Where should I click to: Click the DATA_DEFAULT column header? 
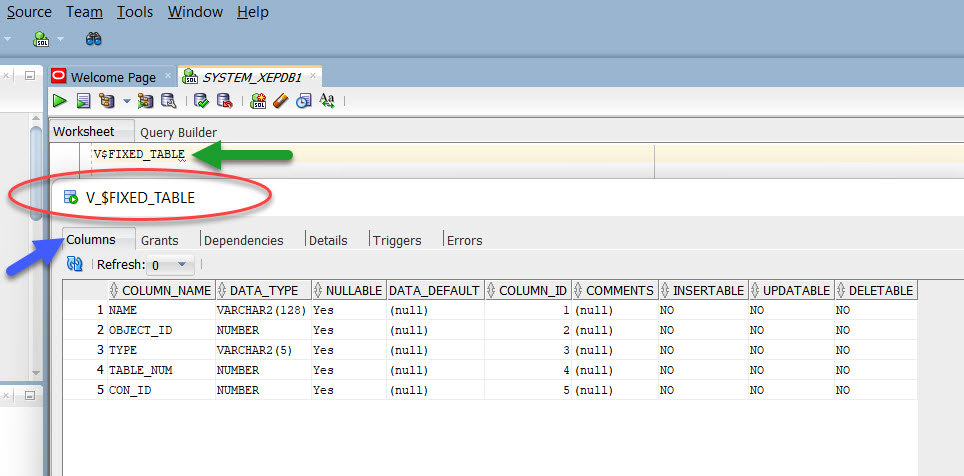tap(435, 290)
